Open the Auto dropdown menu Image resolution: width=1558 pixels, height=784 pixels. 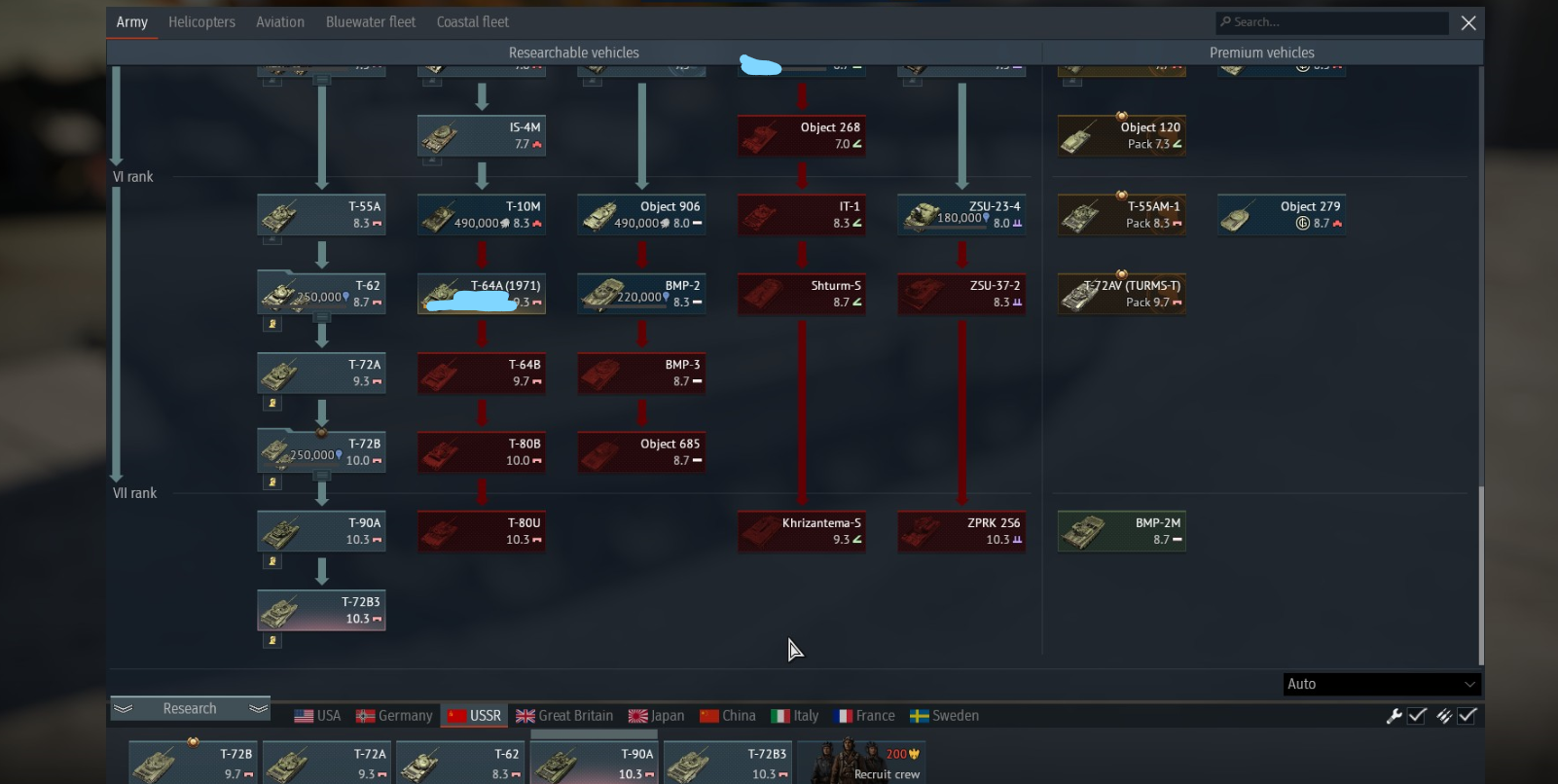[x=1382, y=684]
